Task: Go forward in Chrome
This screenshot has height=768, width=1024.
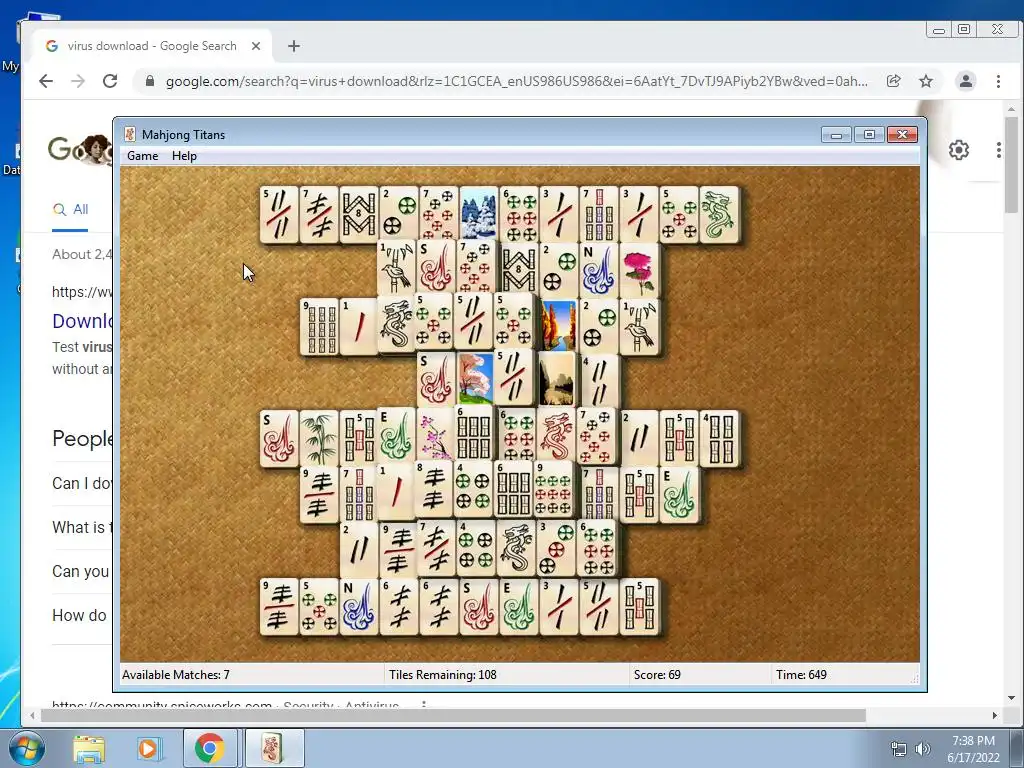Action: 78,81
